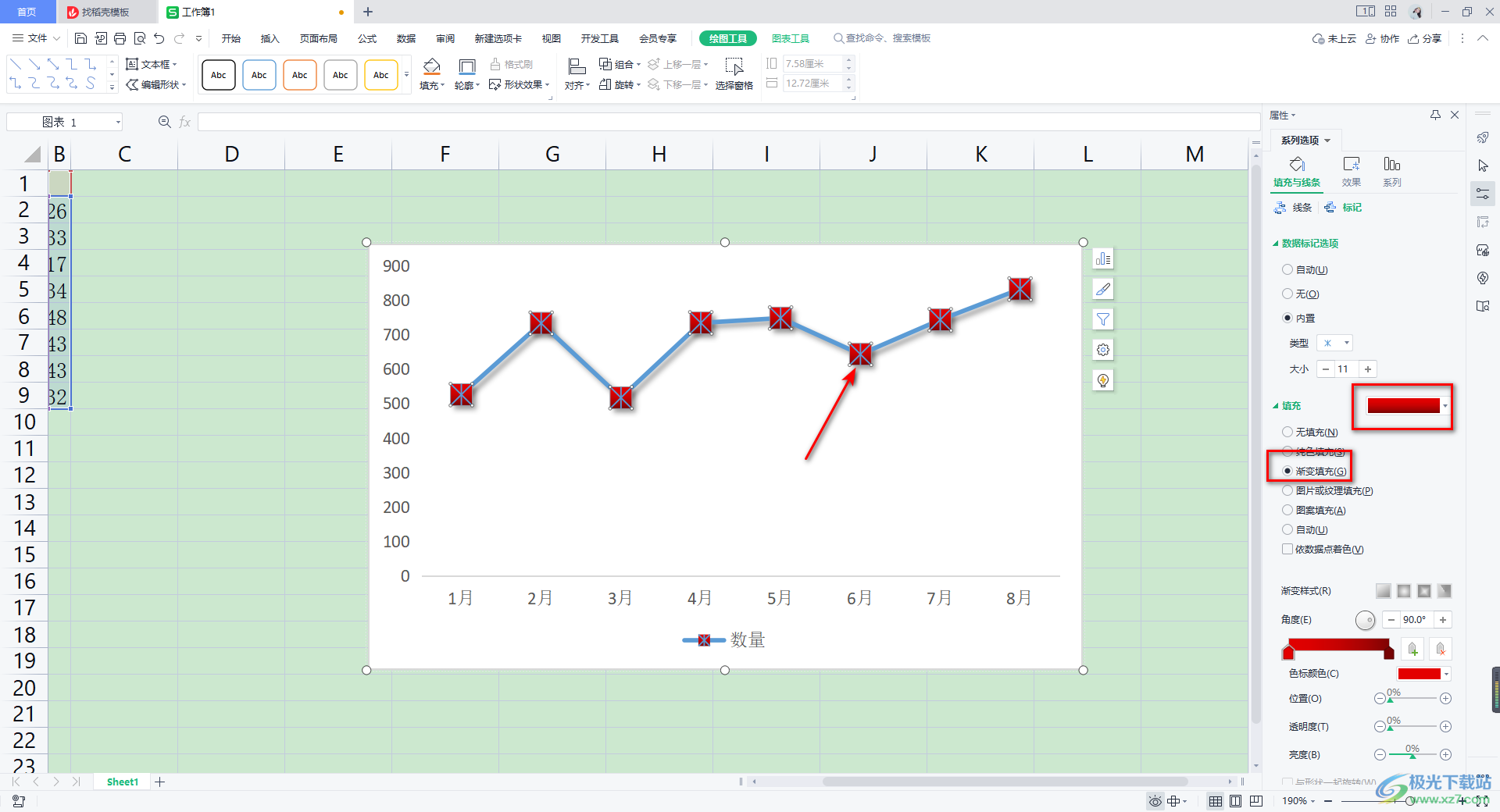The width and height of the screenshot is (1500, 812).
Task: Click the lightbulb suggestion icon by chart
Action: pyautogui.click(x=1102, y=380)
